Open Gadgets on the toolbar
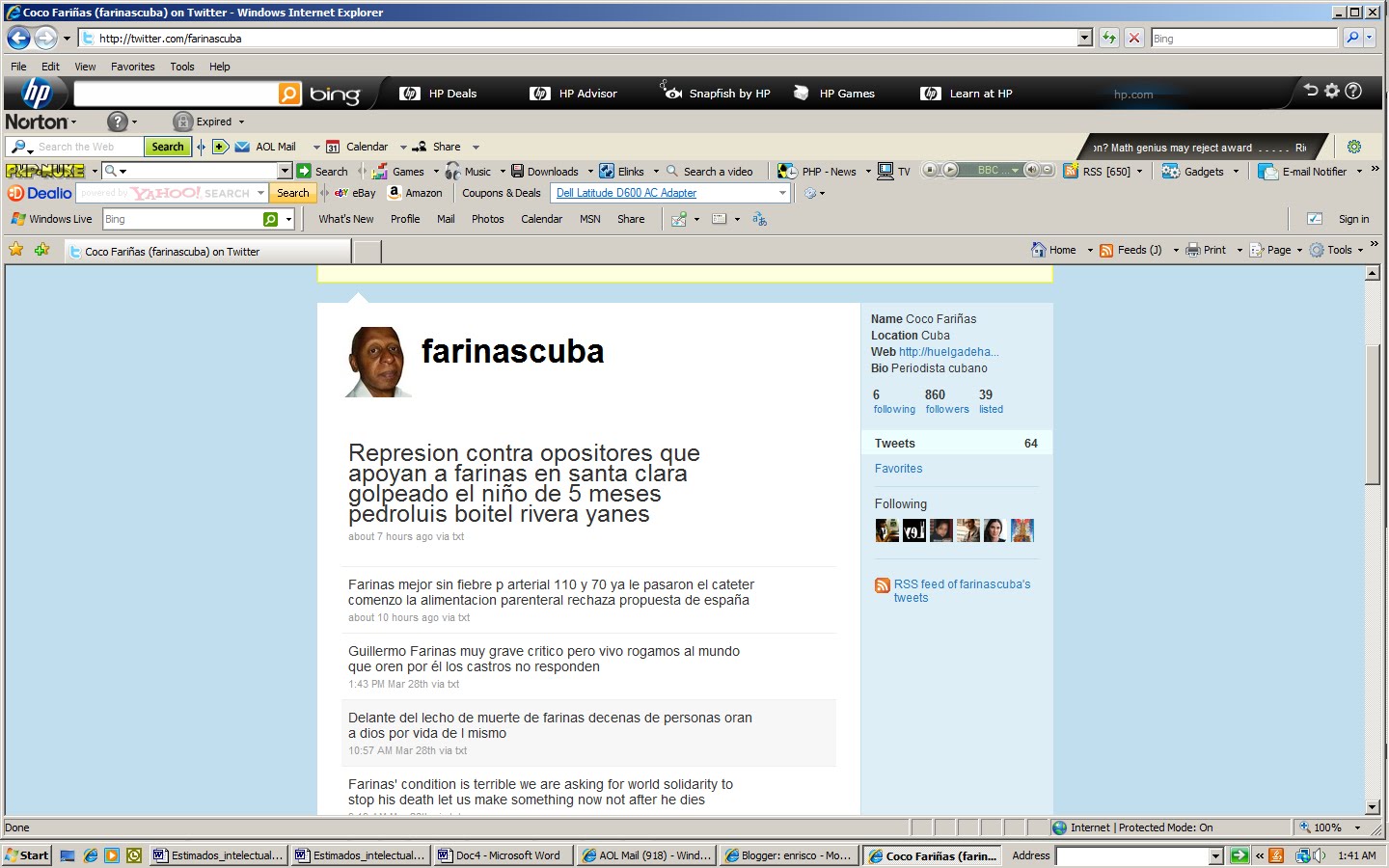Screen dimensions: 1389x868 pos(1193,172)
